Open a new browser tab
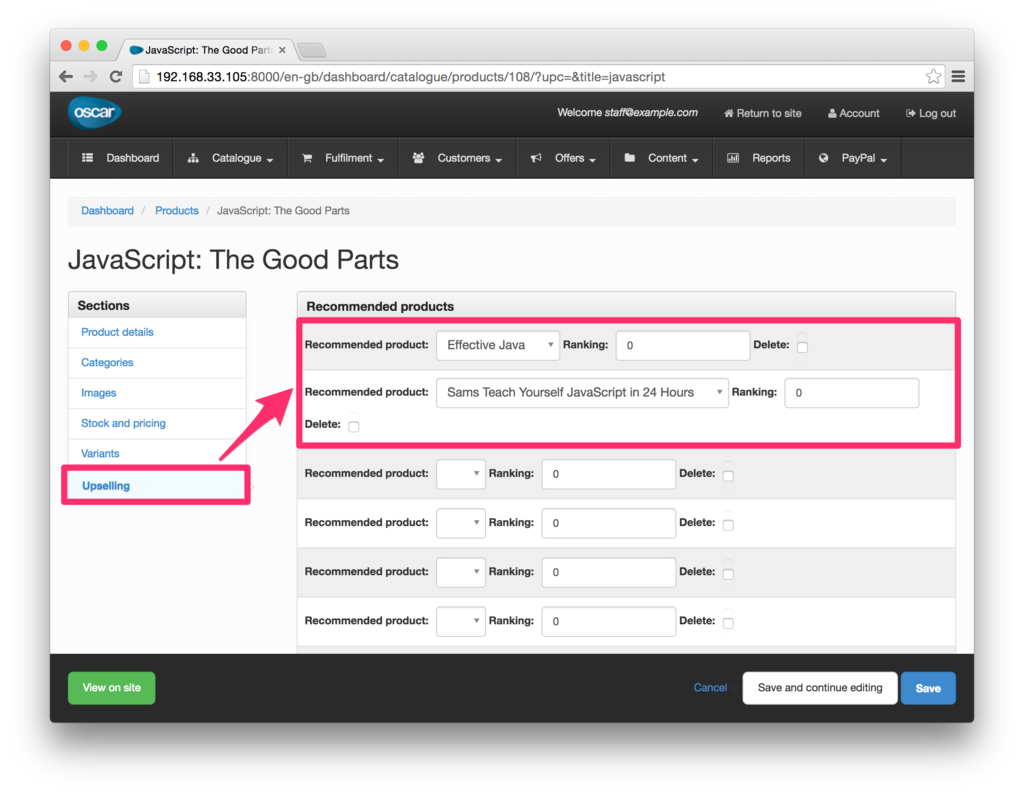Viewport: 1024px width, 794px height. pos(312,50)
